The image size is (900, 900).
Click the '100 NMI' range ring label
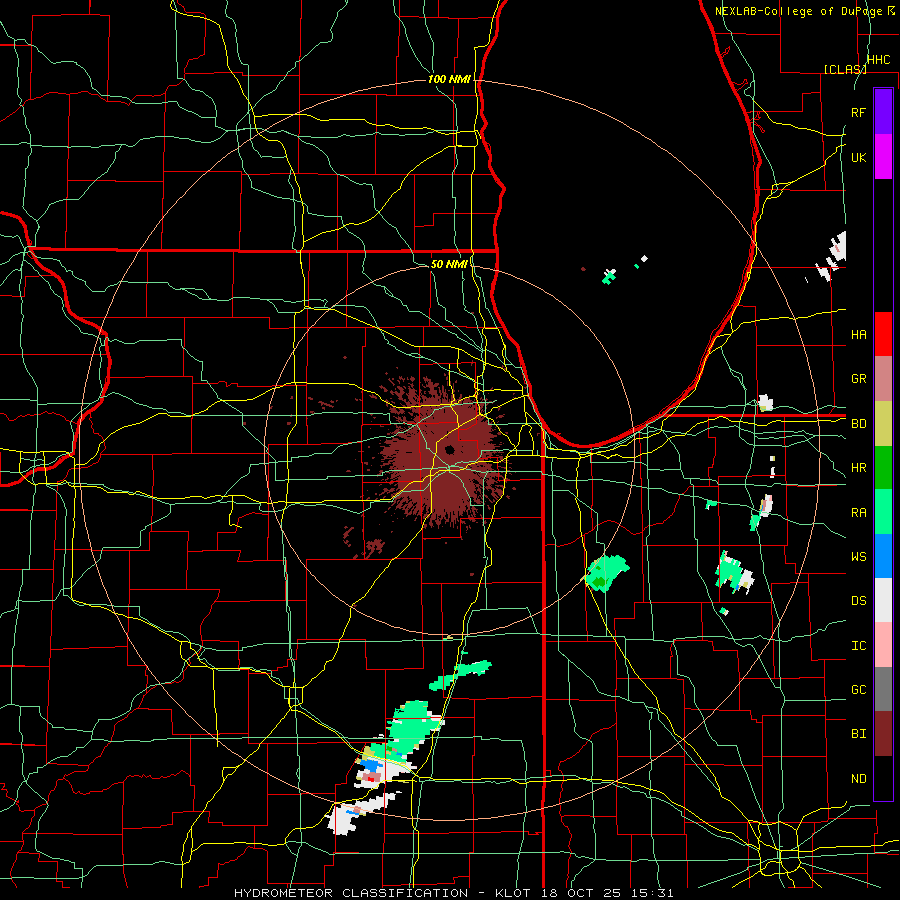(449, 79)
